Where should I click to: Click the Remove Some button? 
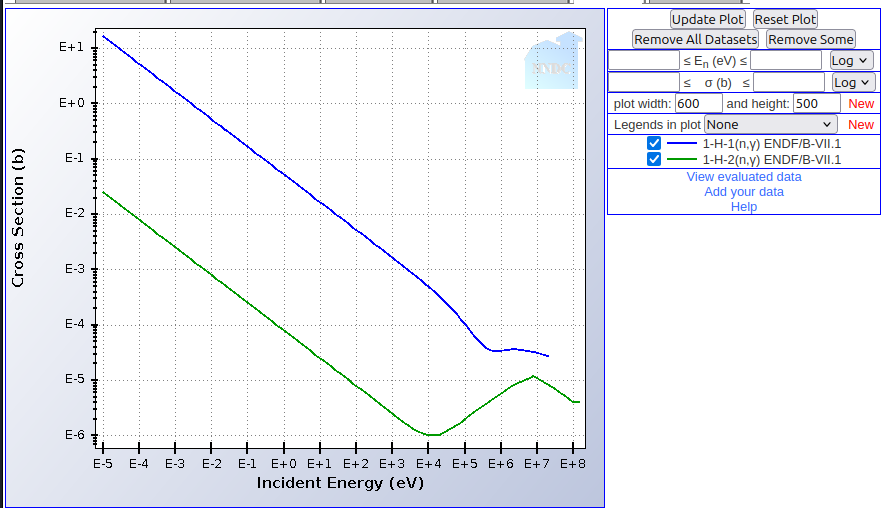(810, 39)
